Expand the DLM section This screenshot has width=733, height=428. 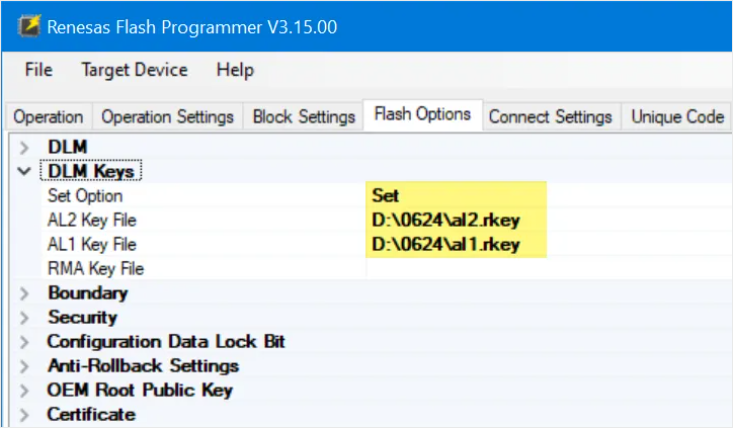[24, 148]
